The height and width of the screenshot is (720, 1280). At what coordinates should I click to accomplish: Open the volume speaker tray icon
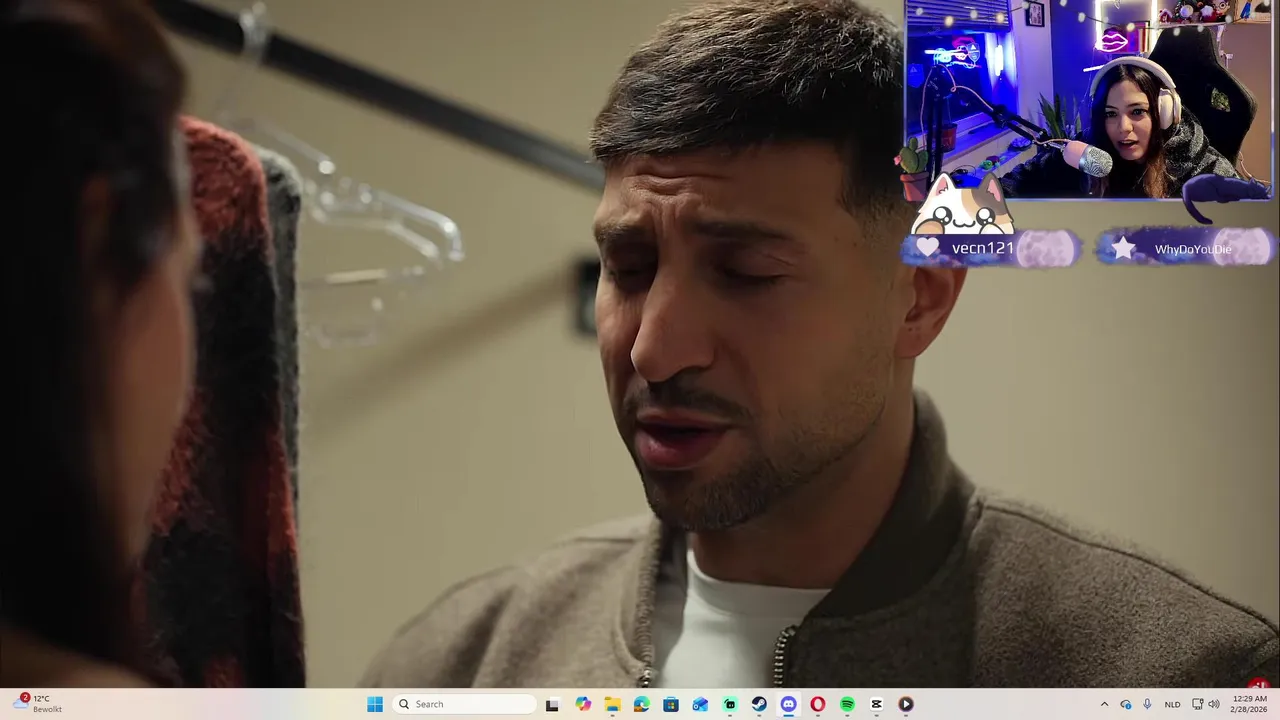[1214, 704]
